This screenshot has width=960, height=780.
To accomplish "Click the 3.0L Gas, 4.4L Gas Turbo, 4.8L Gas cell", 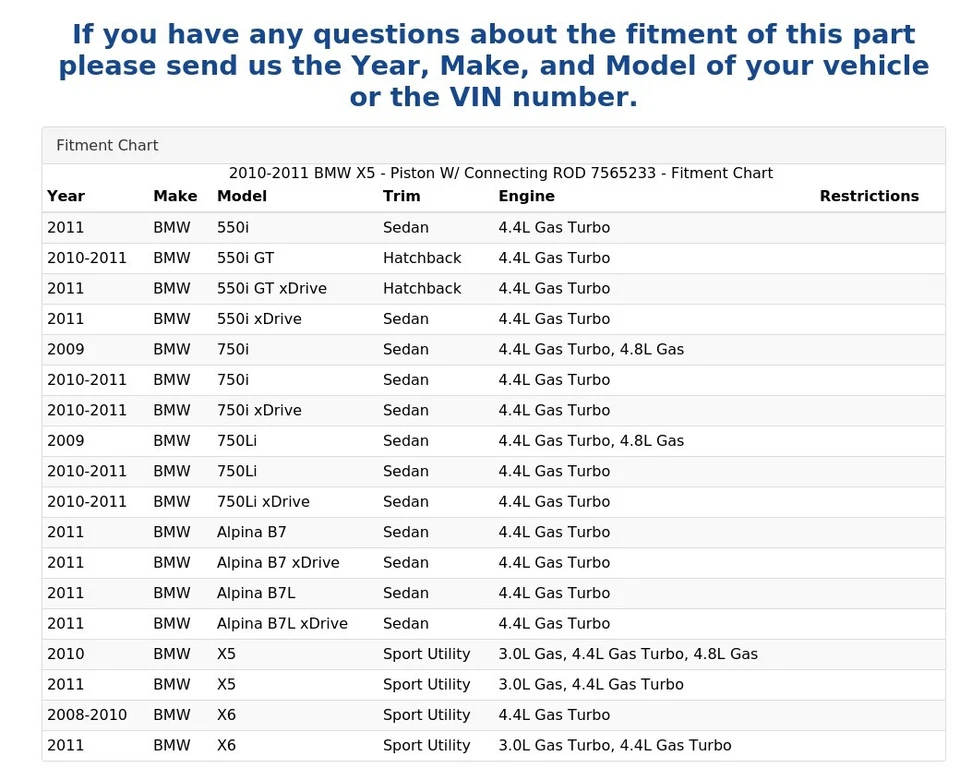I will (x=628, y=654).
